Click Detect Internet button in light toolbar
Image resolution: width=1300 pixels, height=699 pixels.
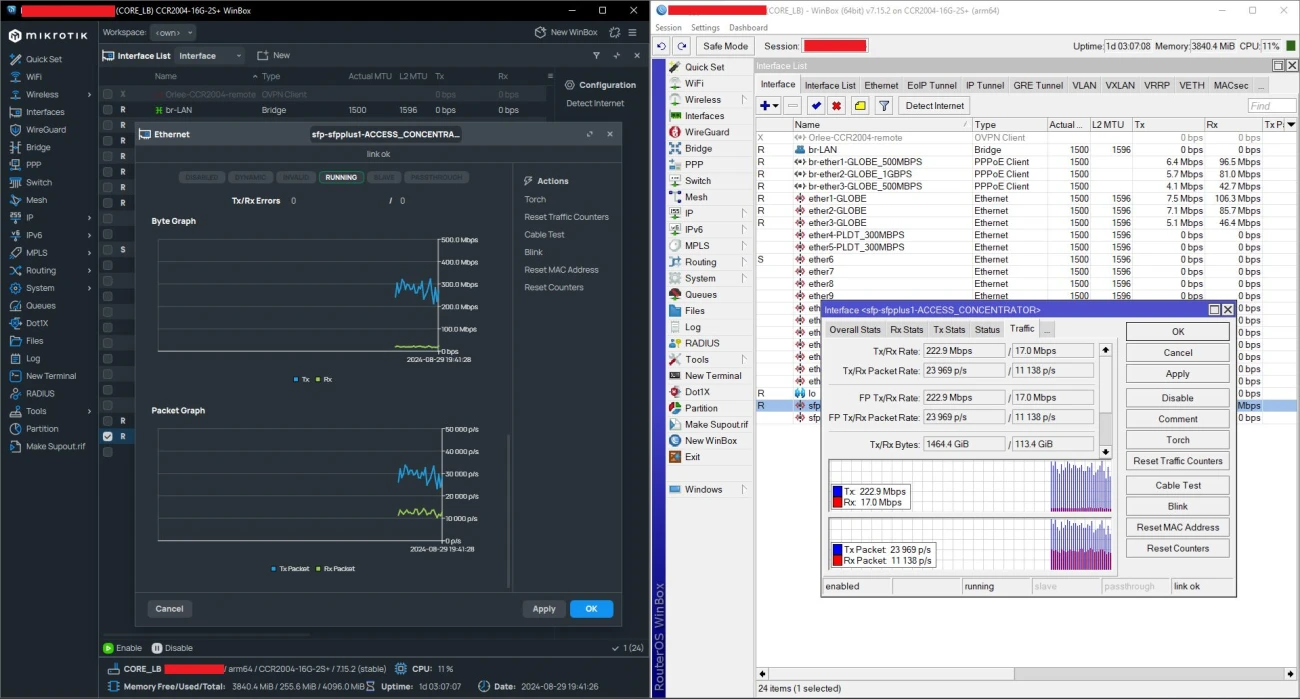(x=935, y=105)
